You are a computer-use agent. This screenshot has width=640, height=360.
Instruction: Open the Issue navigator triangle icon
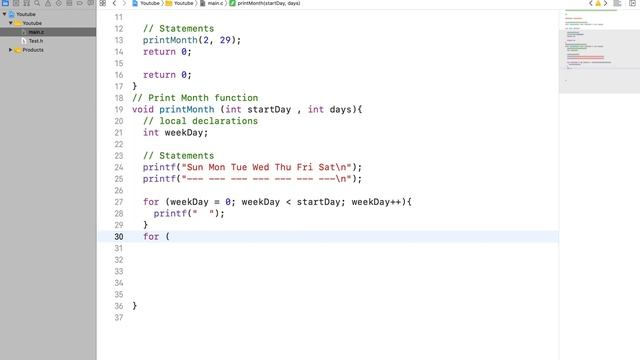point(48,3)
